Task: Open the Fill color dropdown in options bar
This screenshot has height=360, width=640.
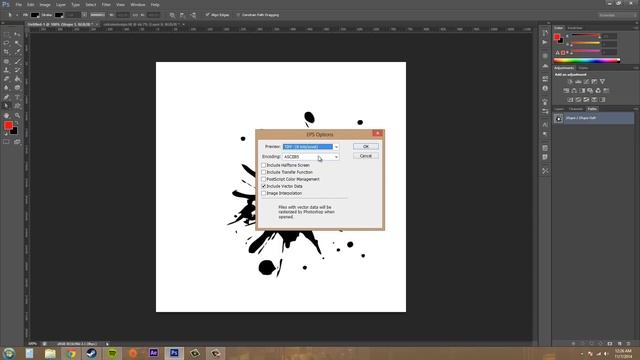Action: (36, 15)
